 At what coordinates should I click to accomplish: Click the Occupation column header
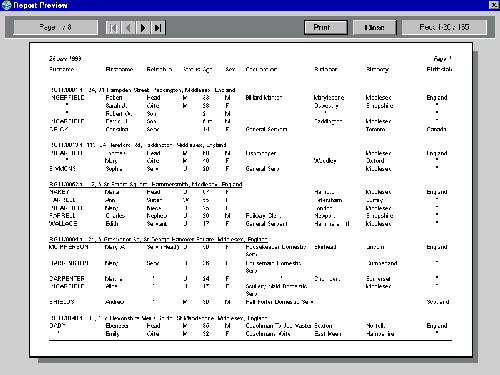[261, 69]
